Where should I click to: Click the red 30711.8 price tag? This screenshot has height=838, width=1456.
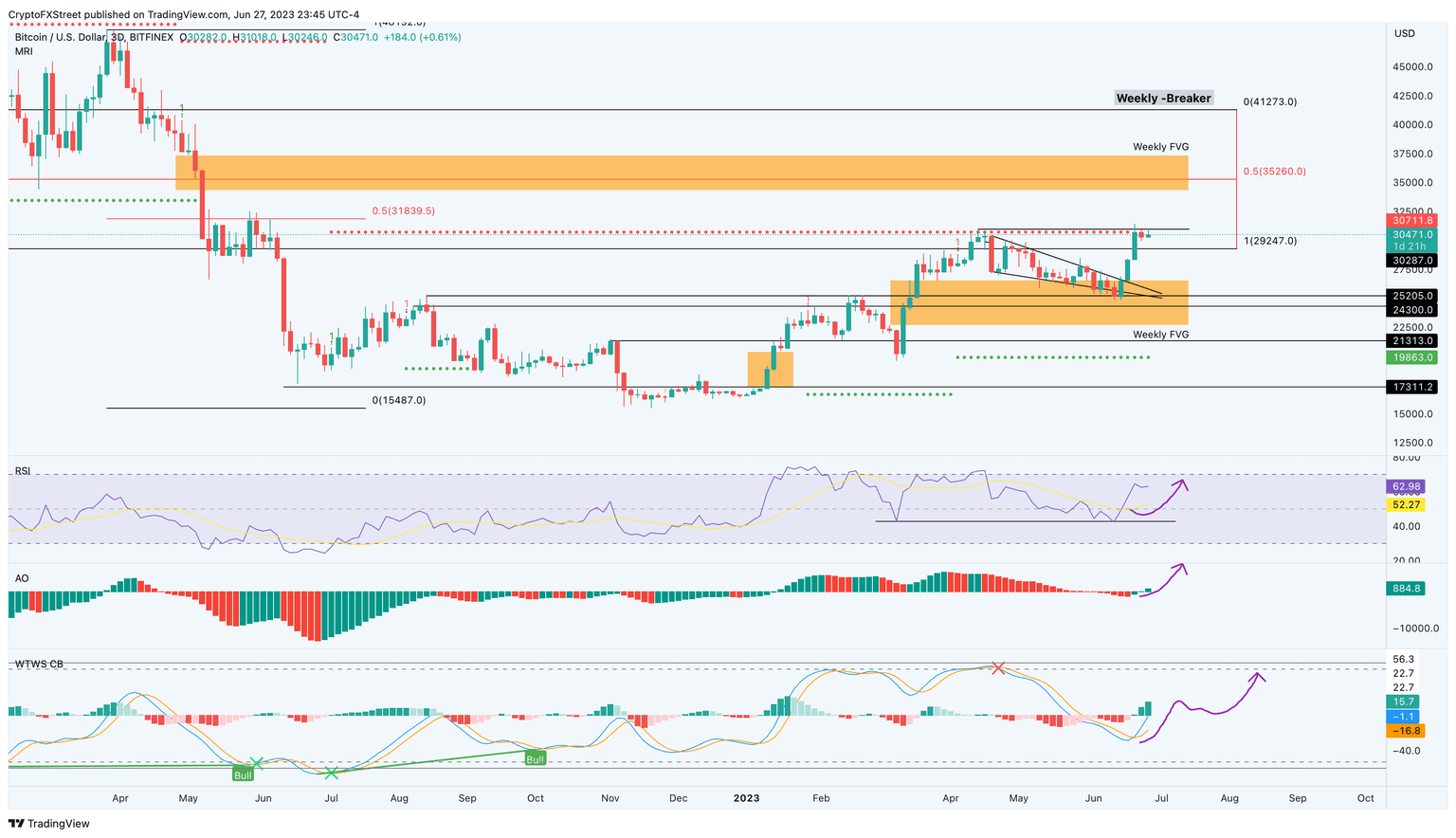click(x=1413, y=220)
